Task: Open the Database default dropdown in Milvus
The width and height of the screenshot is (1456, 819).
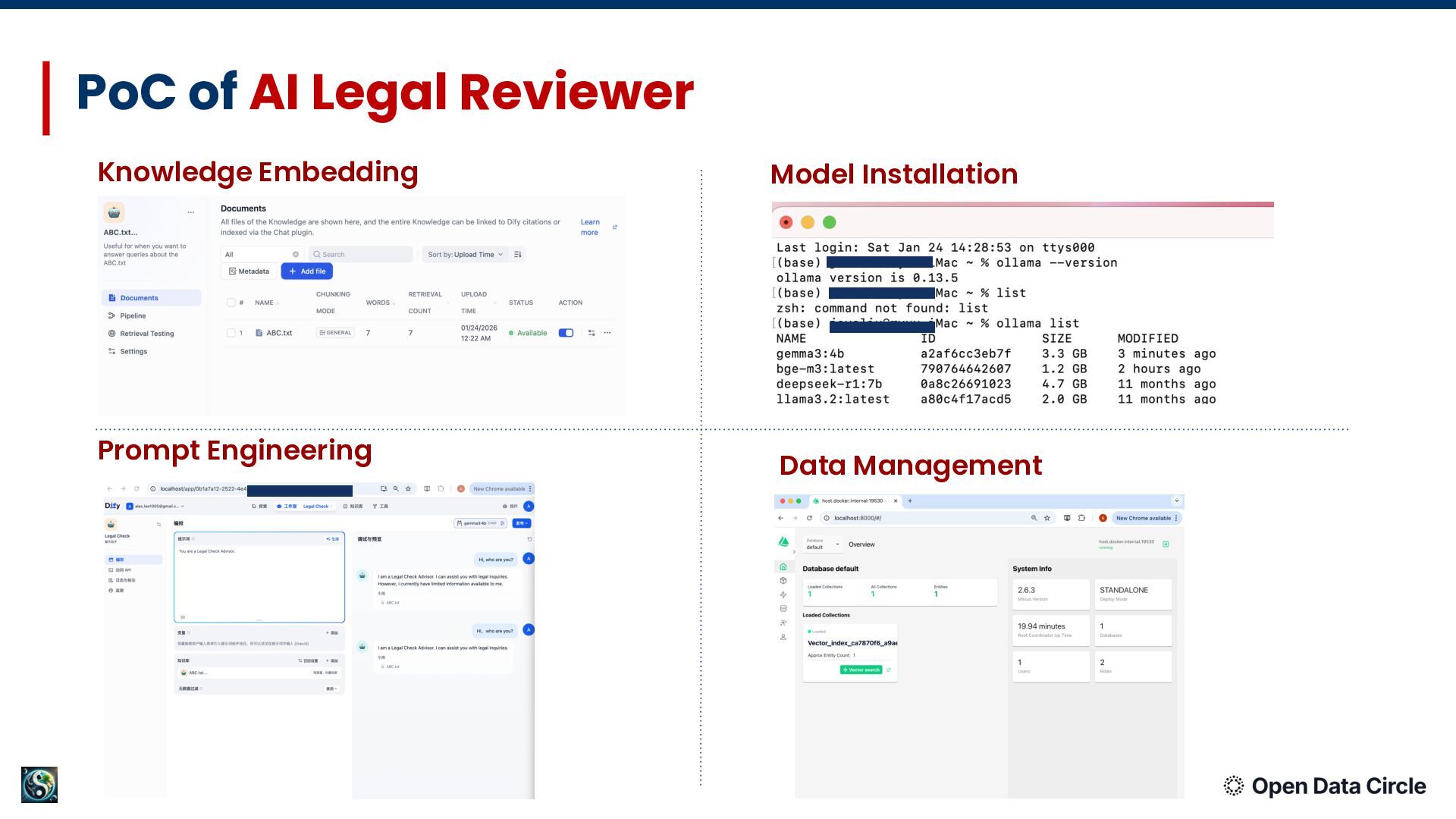Action: click(823, 544)
